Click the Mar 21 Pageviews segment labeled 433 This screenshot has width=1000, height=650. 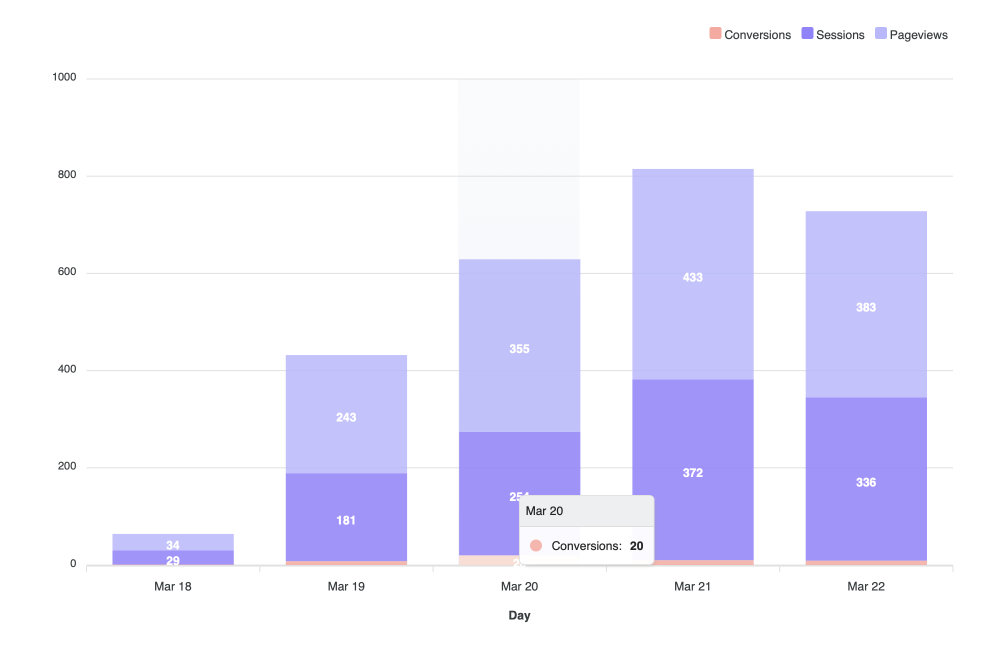692,275
